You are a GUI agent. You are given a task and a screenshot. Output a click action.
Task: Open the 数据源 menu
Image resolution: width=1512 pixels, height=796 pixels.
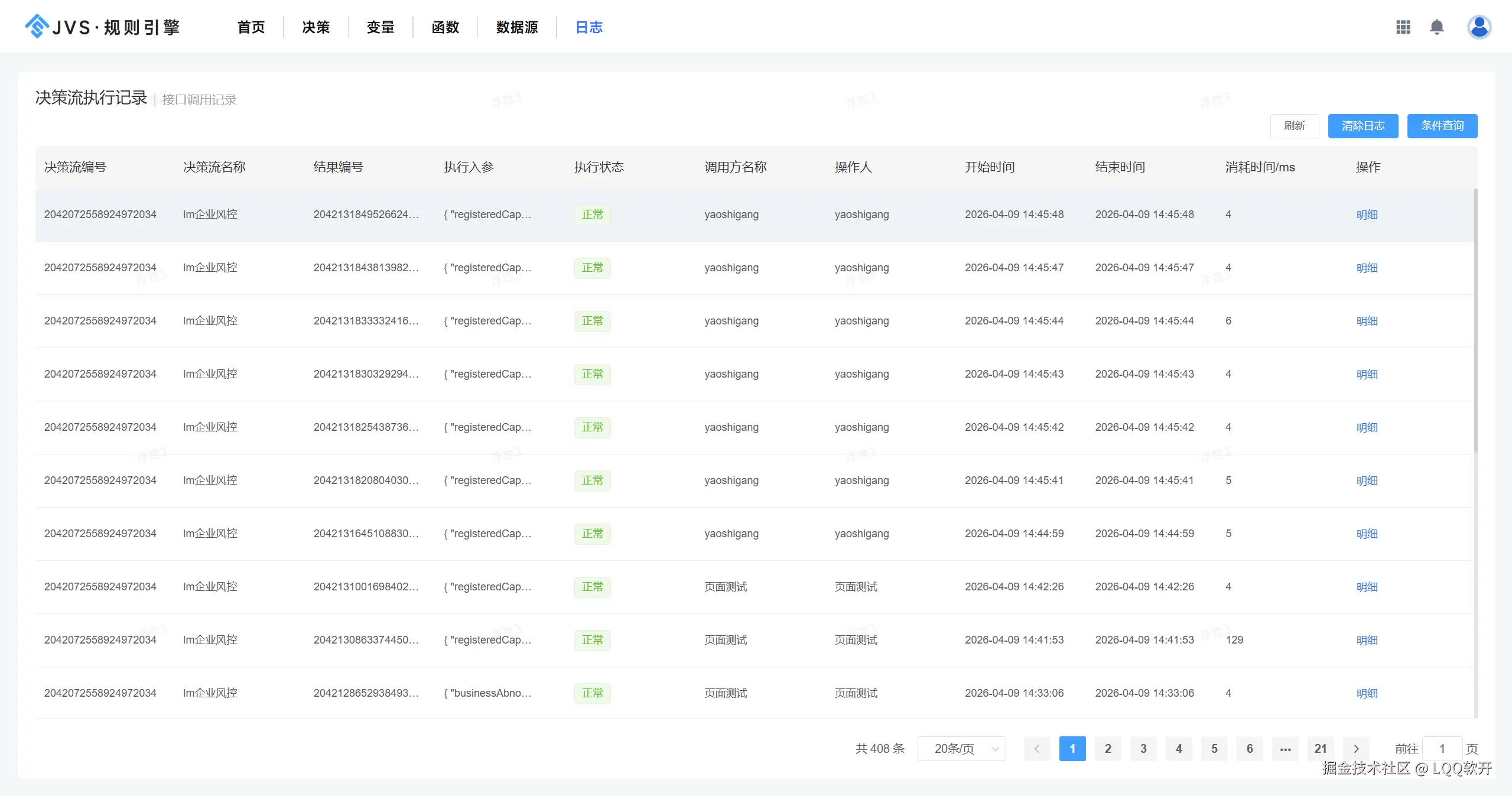pos(516,27)
